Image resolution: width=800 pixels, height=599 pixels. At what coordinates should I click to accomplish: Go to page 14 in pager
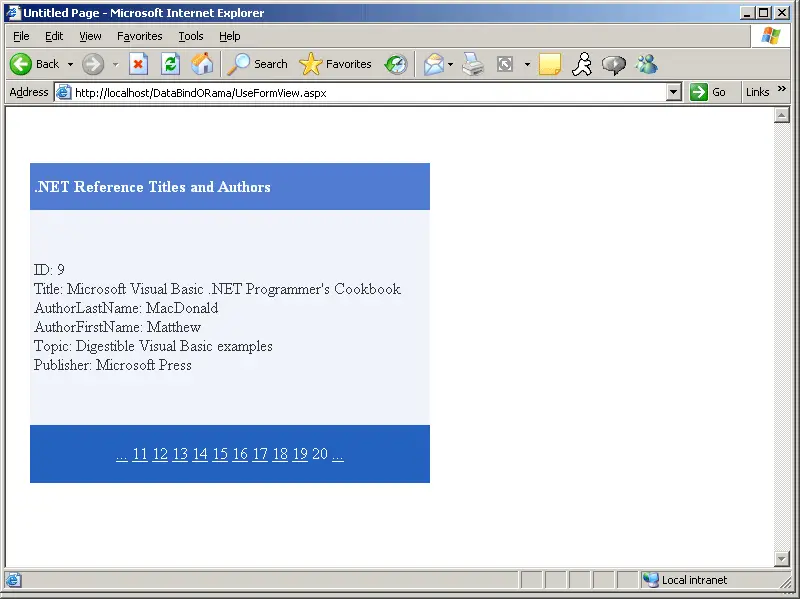click(x=200, y=454)
